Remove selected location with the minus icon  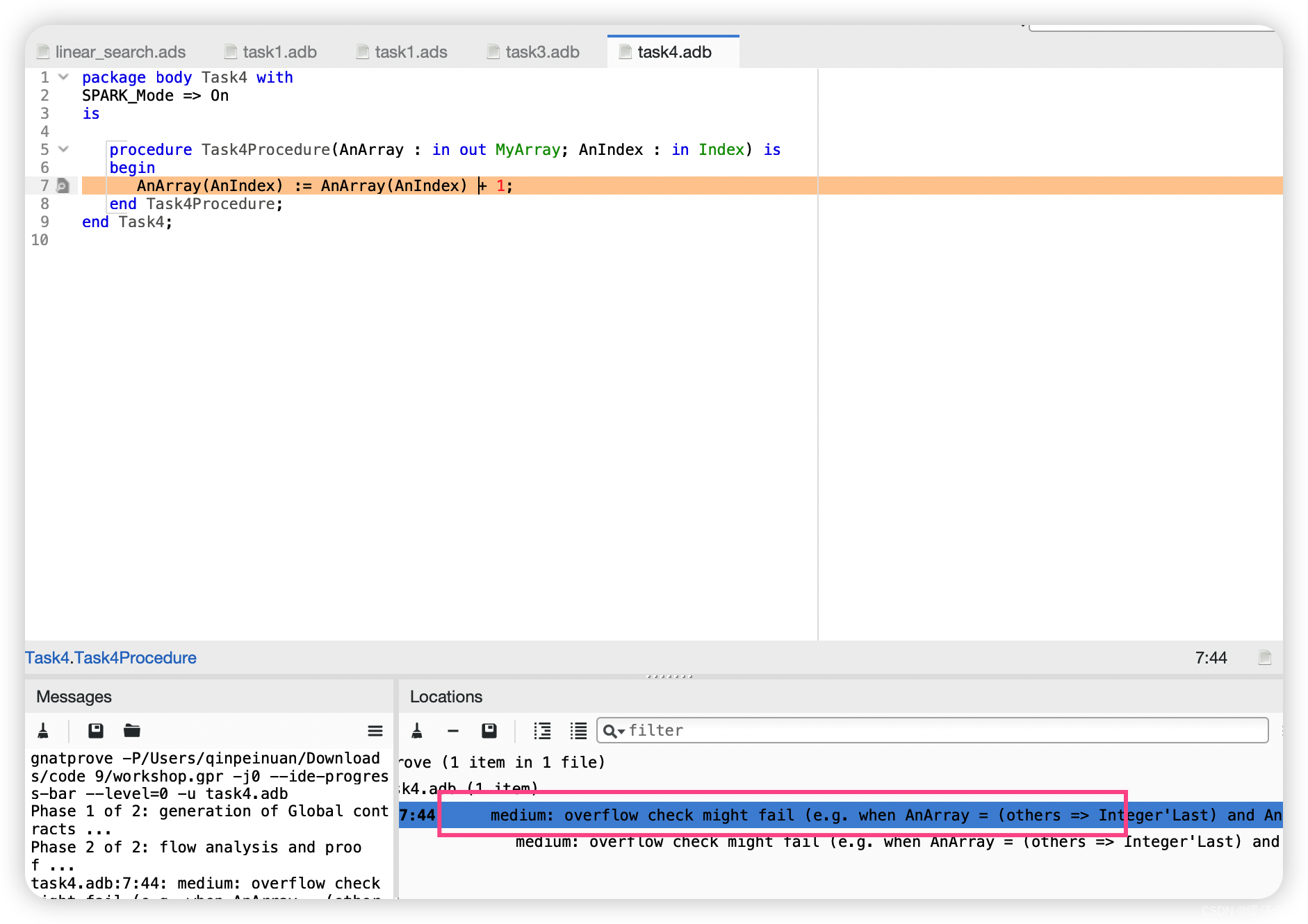pos(453,730)
